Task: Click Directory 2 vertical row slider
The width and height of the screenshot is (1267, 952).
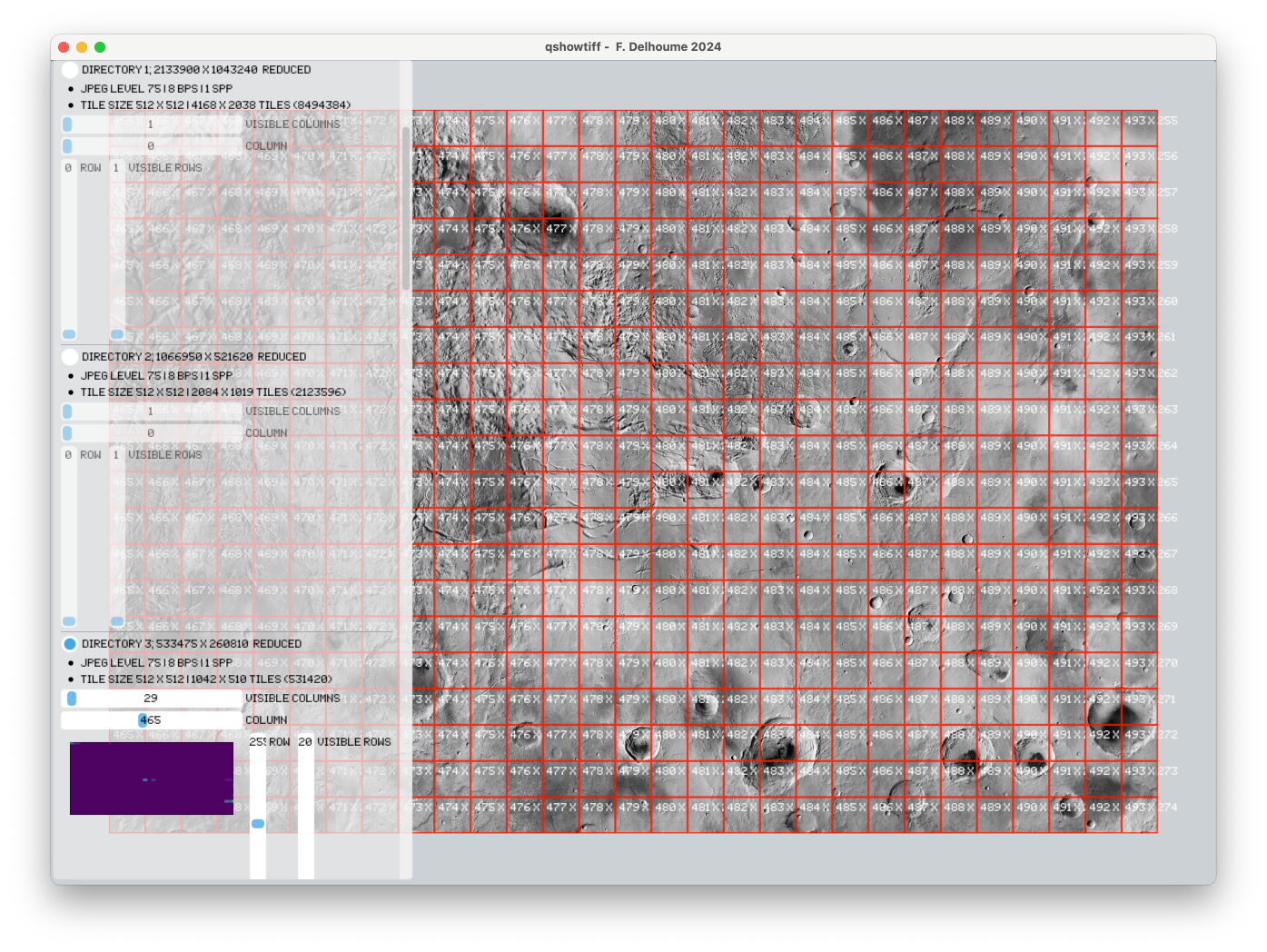Action: click(x=69, y=537)
